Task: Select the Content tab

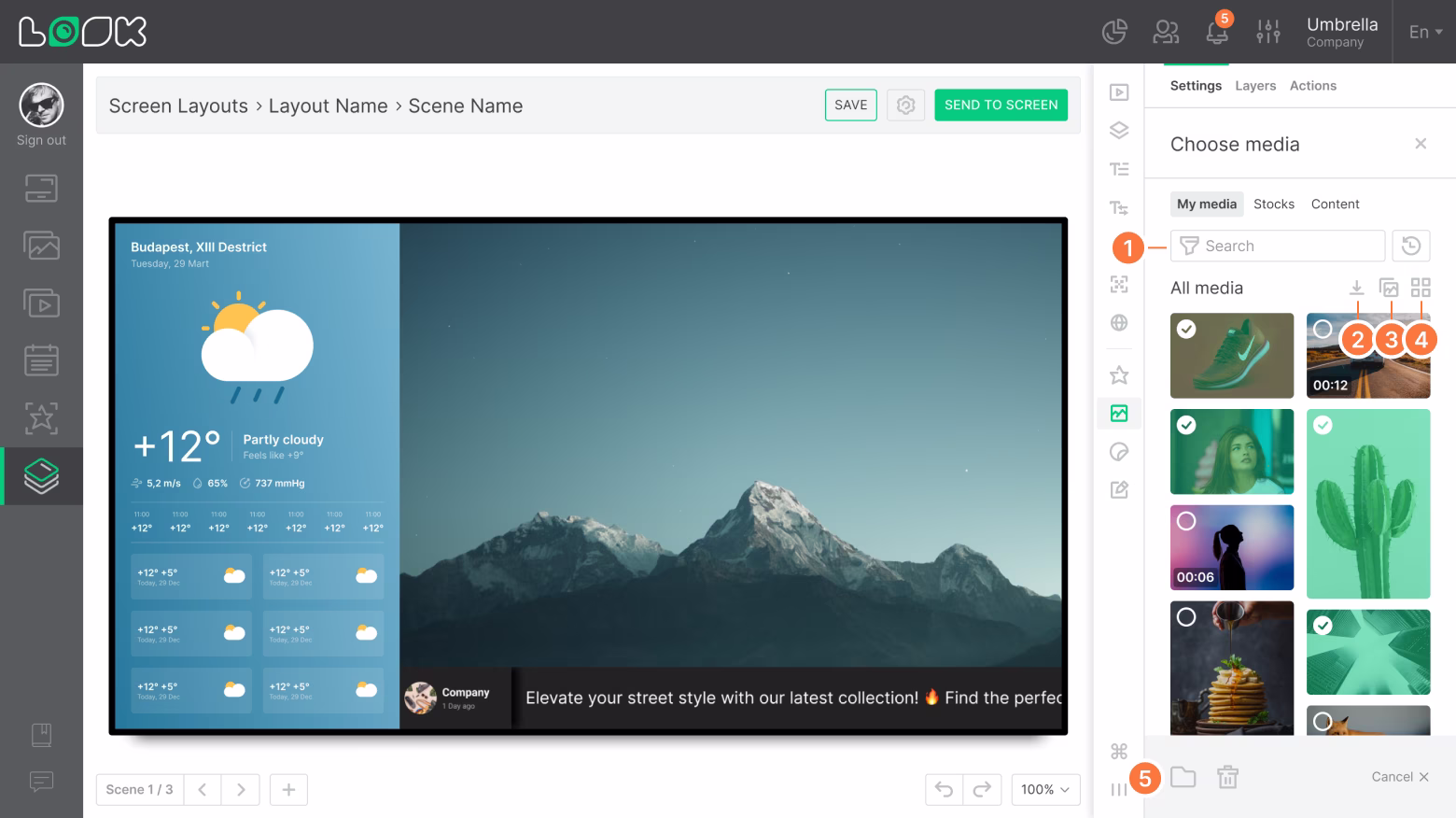Action: [1336, 204]
